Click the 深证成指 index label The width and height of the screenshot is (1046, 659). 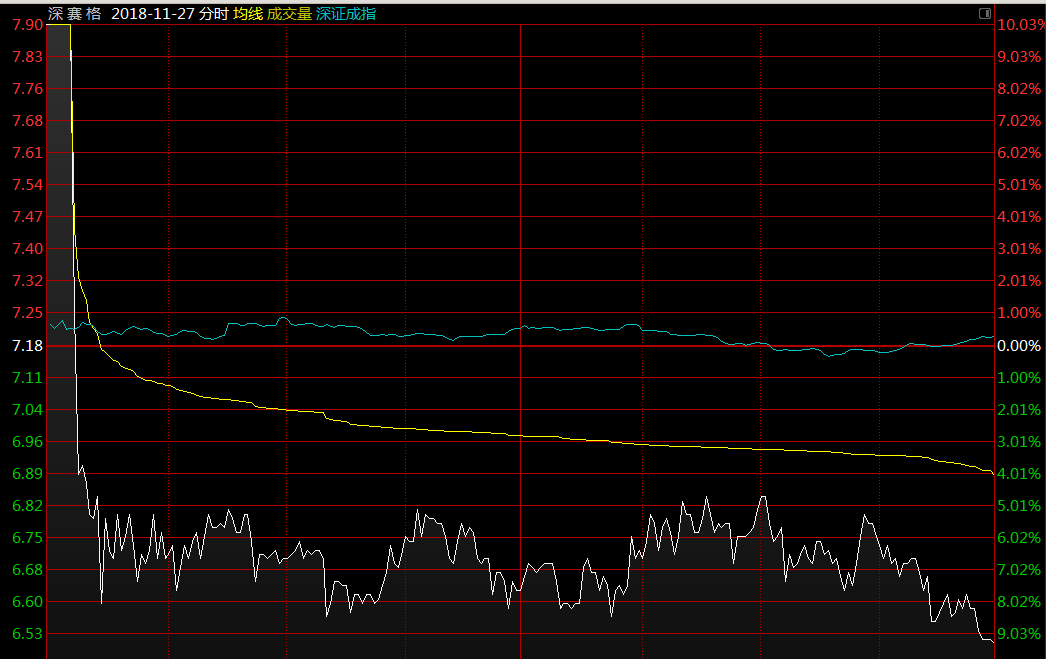pyautogui.click(x=346, y=14)
